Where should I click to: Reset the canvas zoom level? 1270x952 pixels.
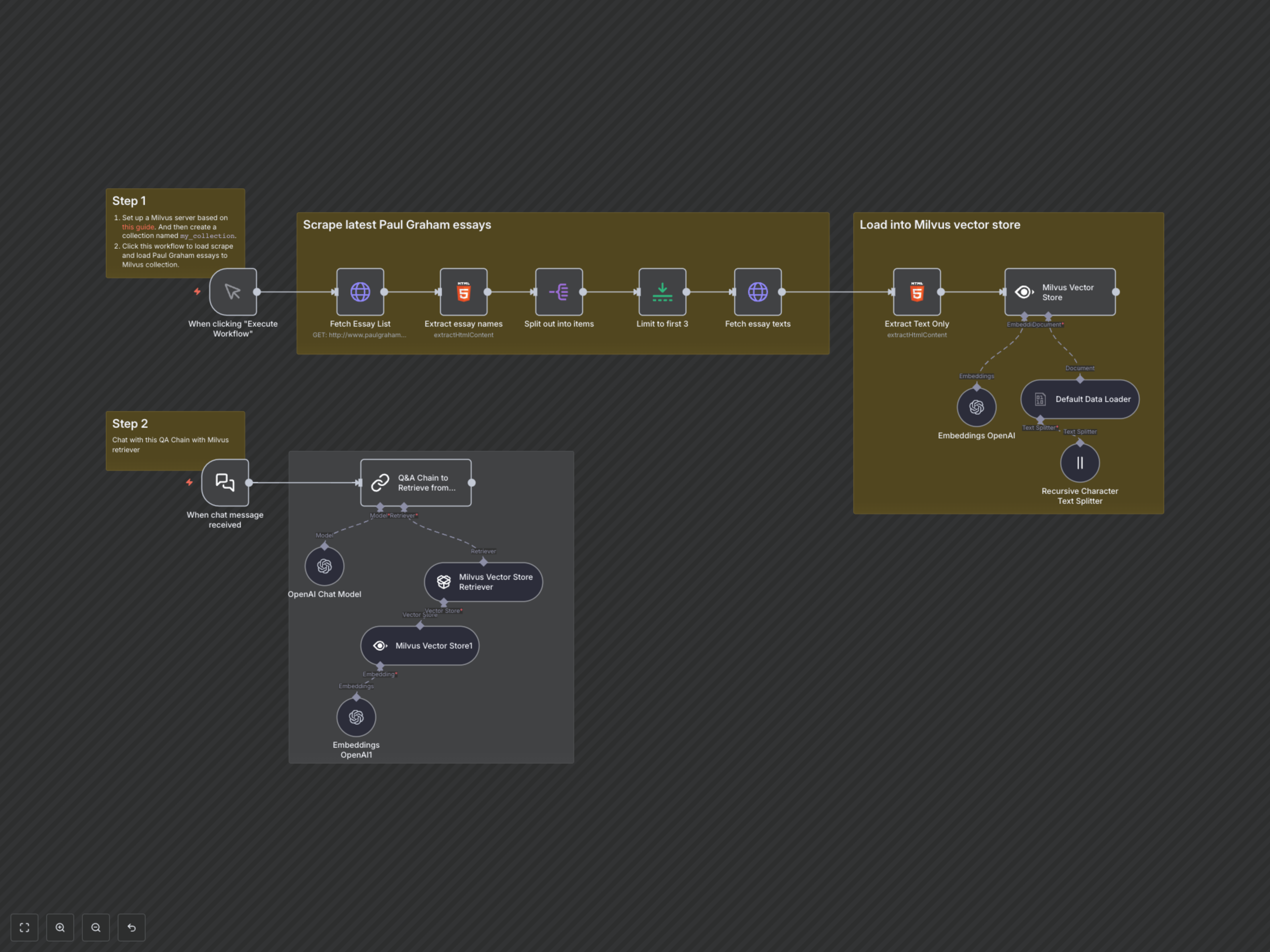(x=132, y=927)
